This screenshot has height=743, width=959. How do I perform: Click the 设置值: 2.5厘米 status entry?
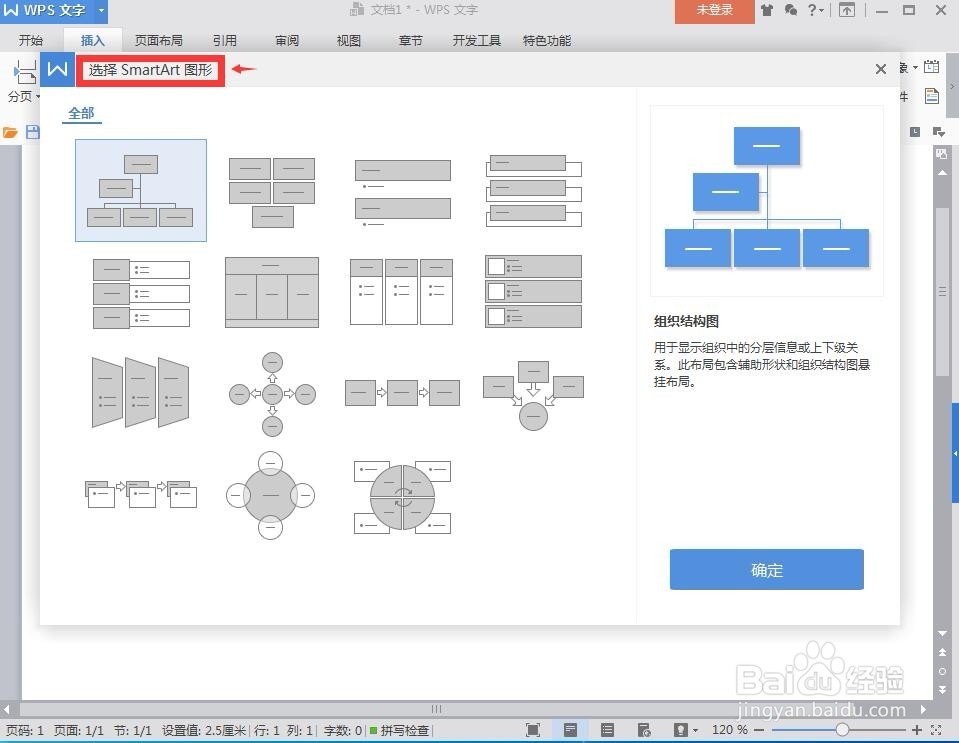(204, 730)
